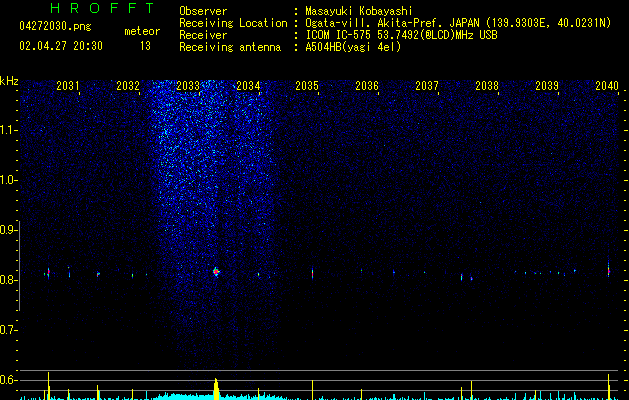Click the 2036 time marker
629x400 pixels.
tap(367, 86)
